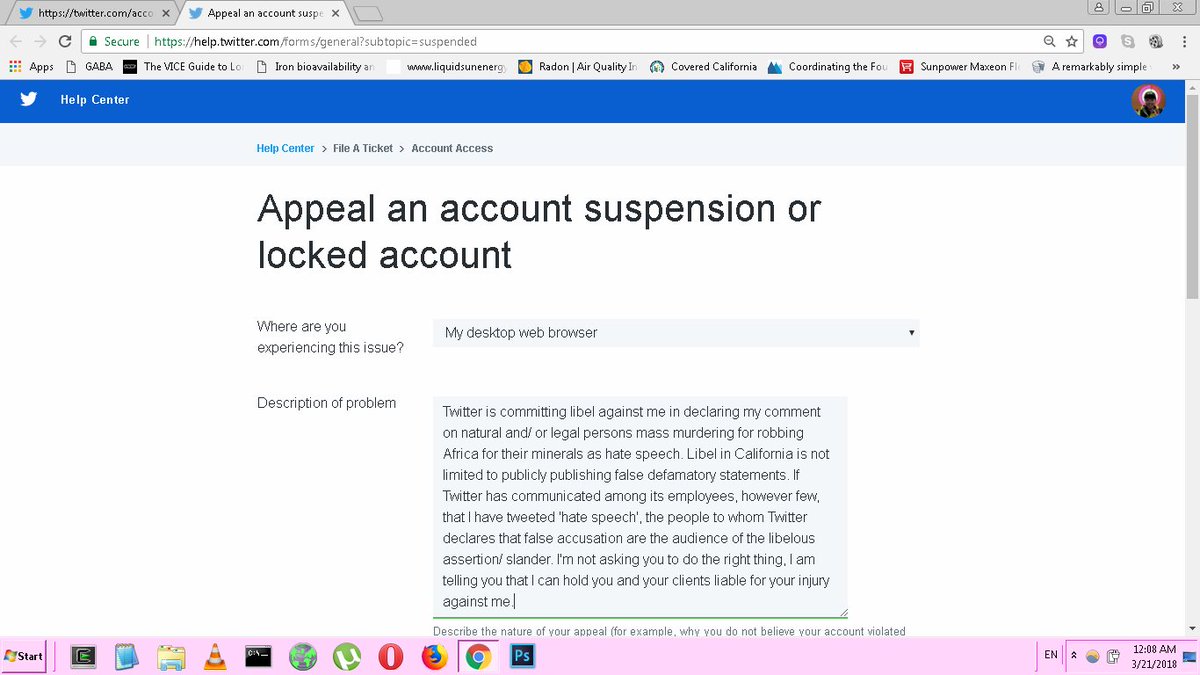Image resolution: width=1200 pixels, height=675 pixels.
Task: Open uTorrent from the taskbar
Action: [347, 656]
